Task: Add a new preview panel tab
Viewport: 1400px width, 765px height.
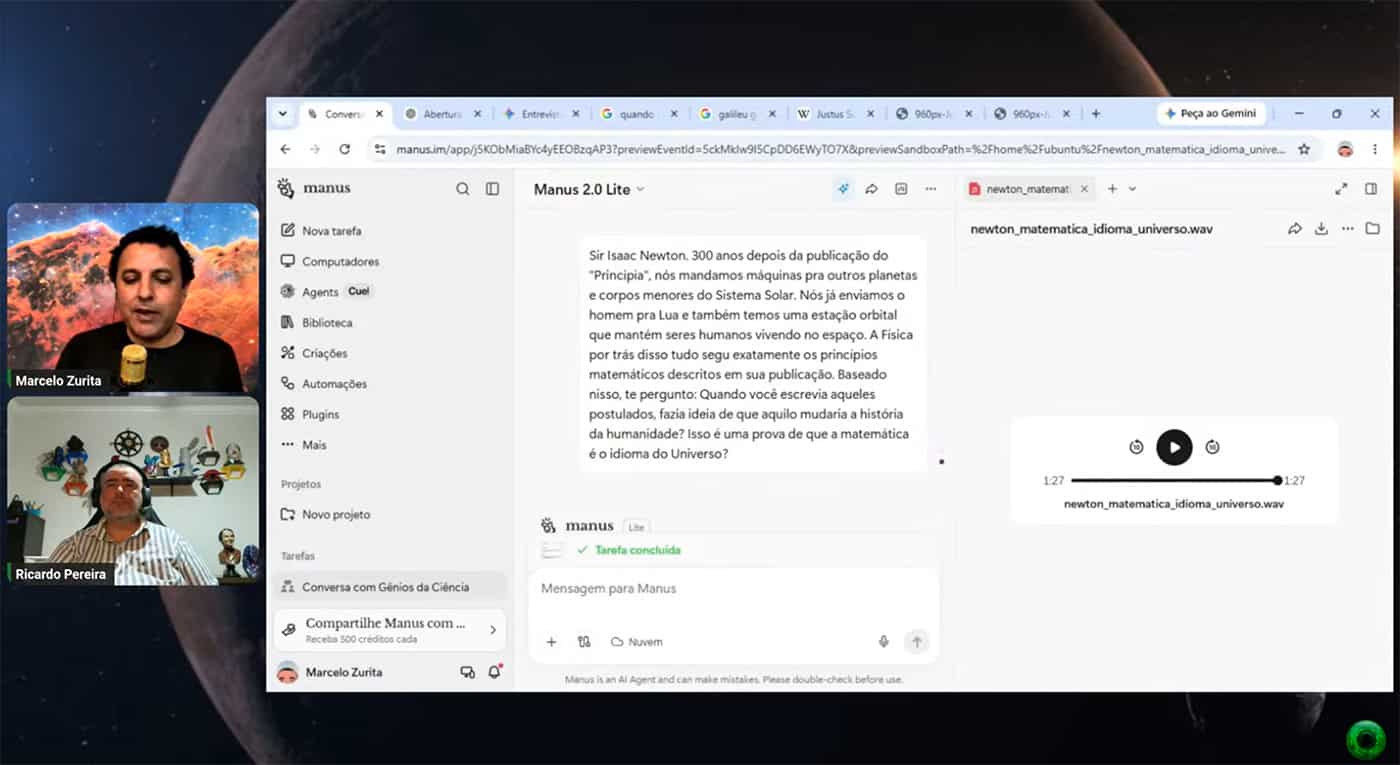Action: tap(1112, 189)
